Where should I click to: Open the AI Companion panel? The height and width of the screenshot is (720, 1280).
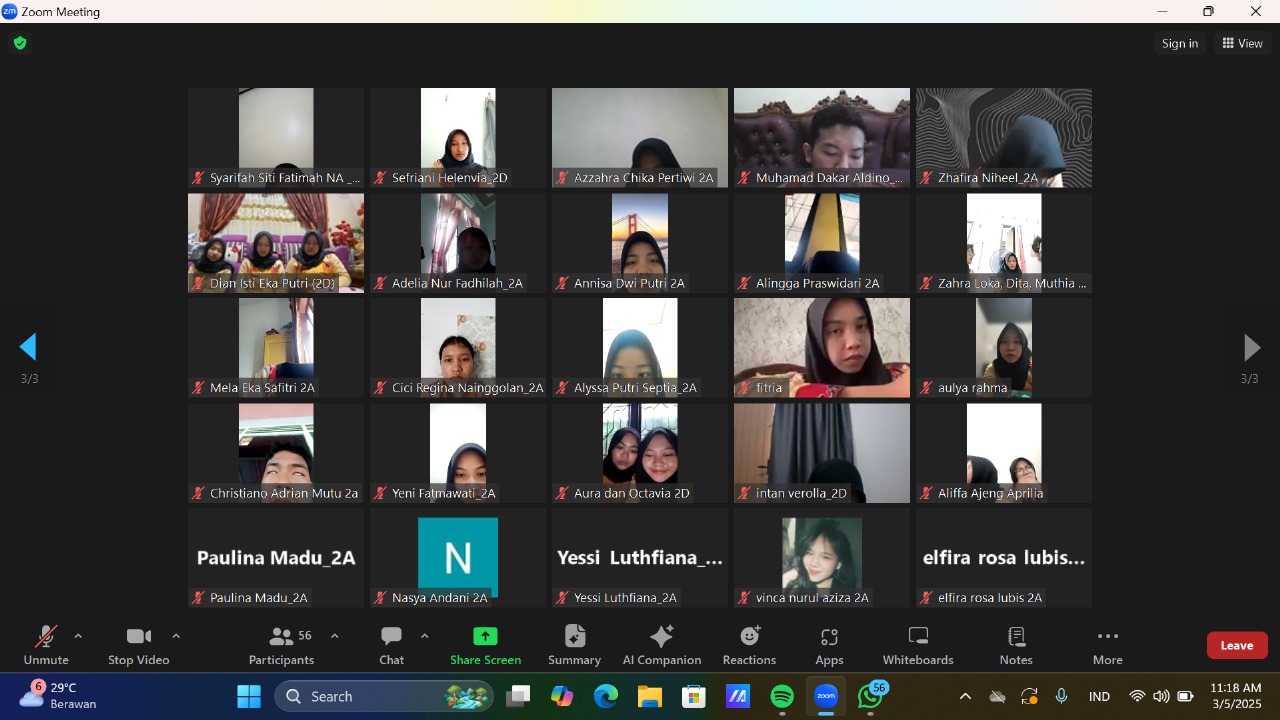[661, 645]
